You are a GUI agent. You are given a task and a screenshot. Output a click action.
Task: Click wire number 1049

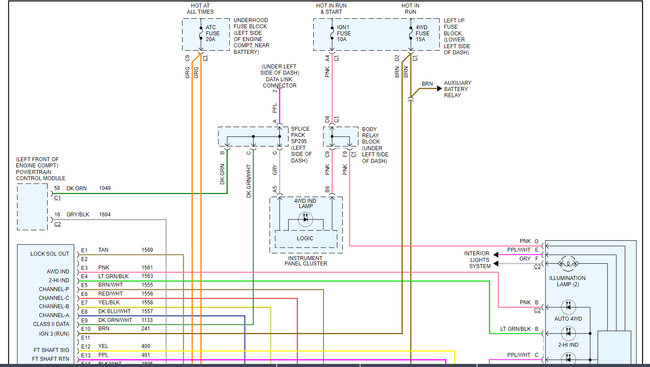105,188
